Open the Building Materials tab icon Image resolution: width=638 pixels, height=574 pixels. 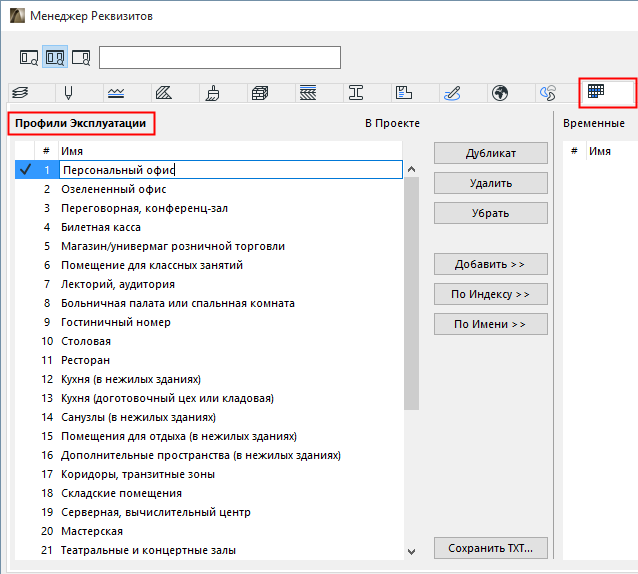260,93
